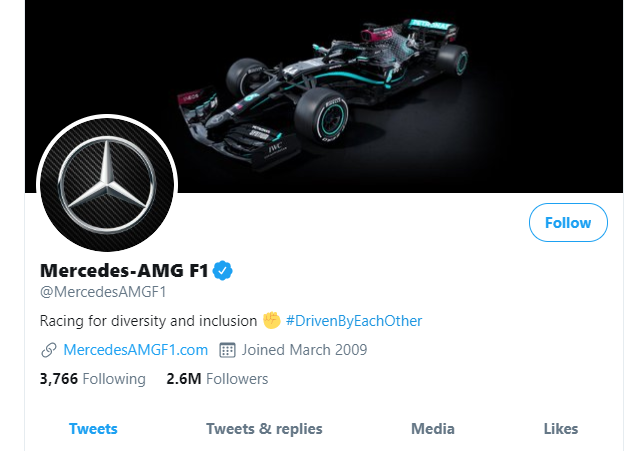Open the #DrivenByEachOther hashtag
This screenshot has height=451, width=643.
click(354, 321)
